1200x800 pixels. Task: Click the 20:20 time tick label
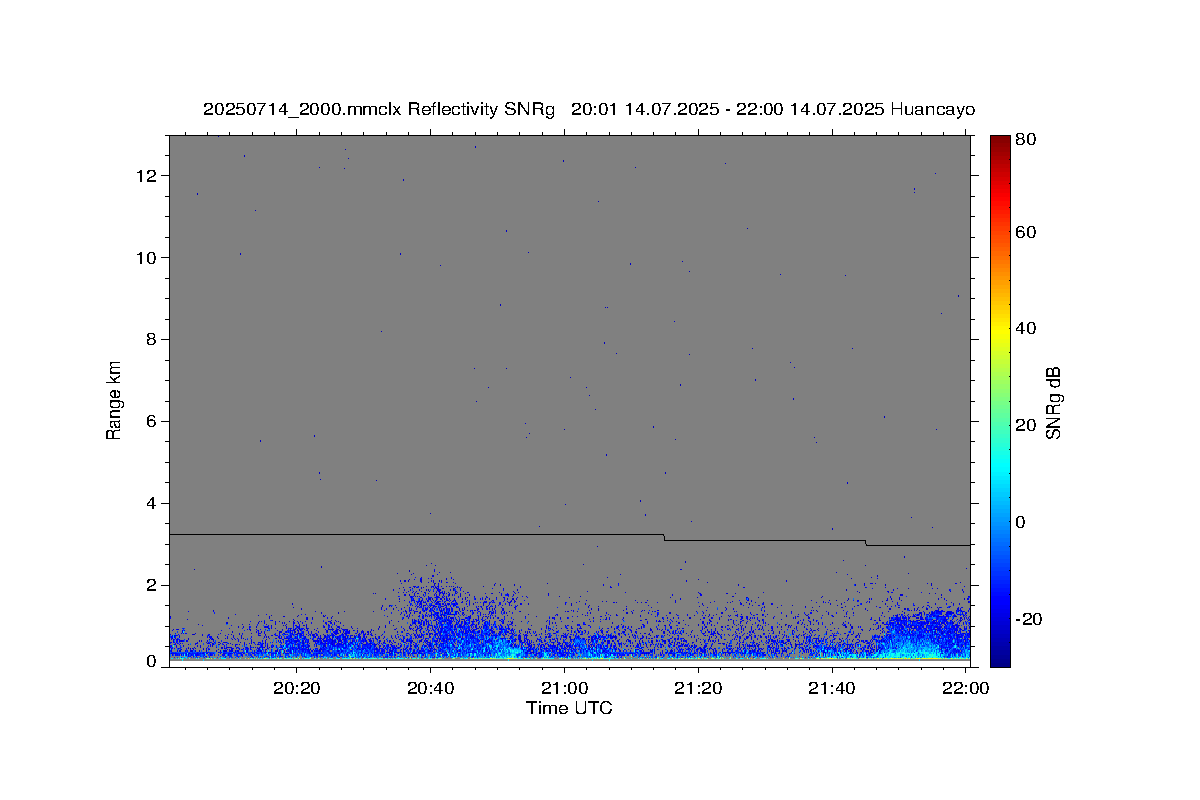point(297,688)
